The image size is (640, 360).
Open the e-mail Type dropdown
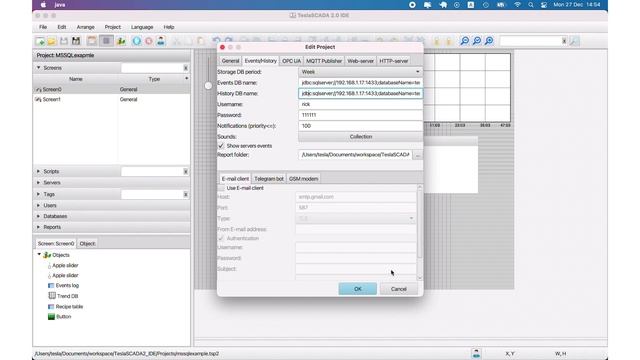355,218
